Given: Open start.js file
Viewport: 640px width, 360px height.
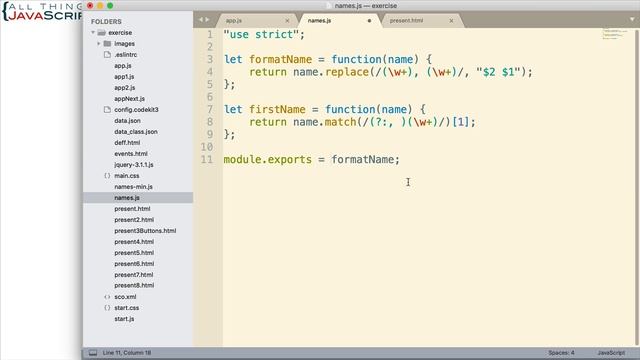Looking at the screenshot, I should (x=124, y=319).
